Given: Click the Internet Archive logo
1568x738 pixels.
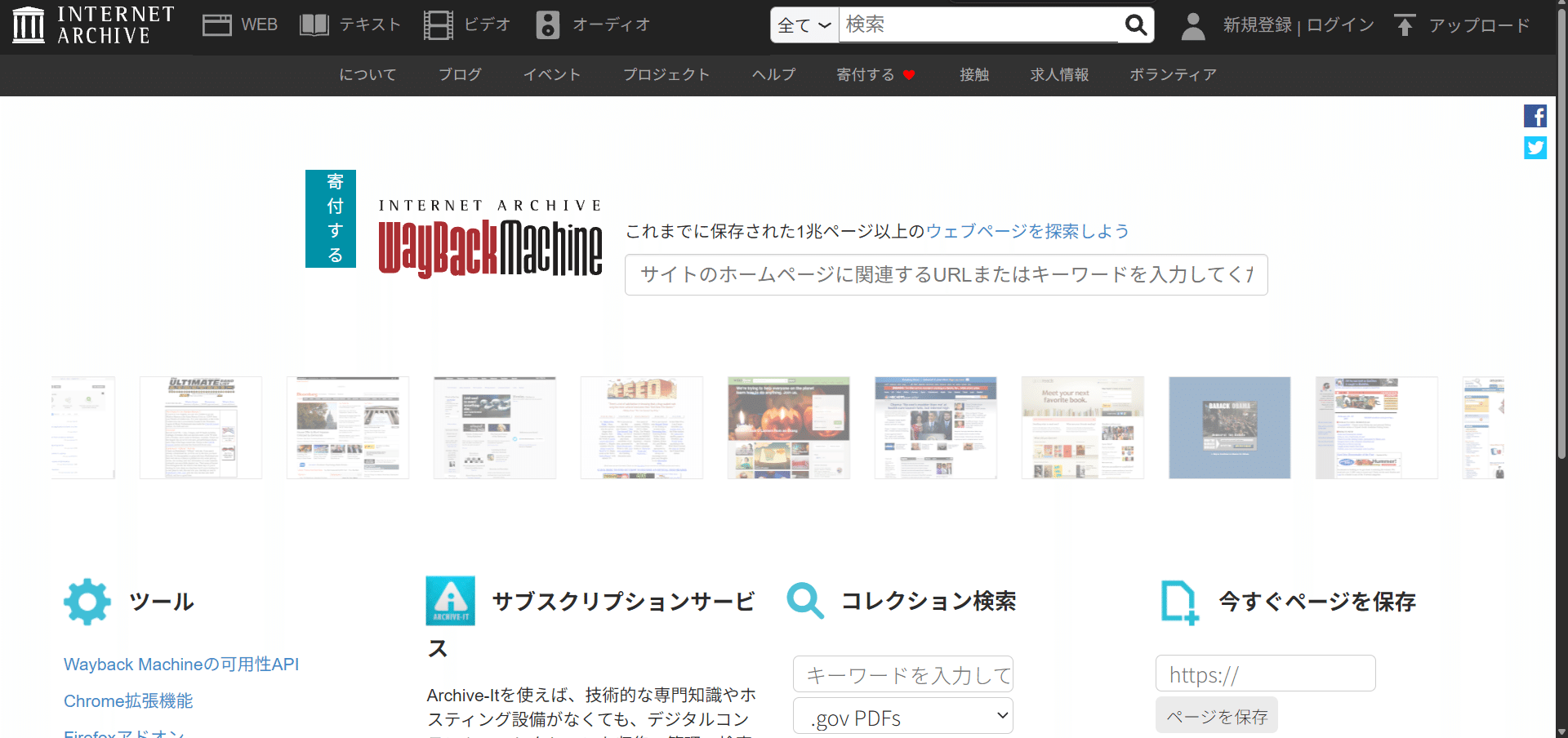Looking at the screenshot, I should tap(93, 24).
